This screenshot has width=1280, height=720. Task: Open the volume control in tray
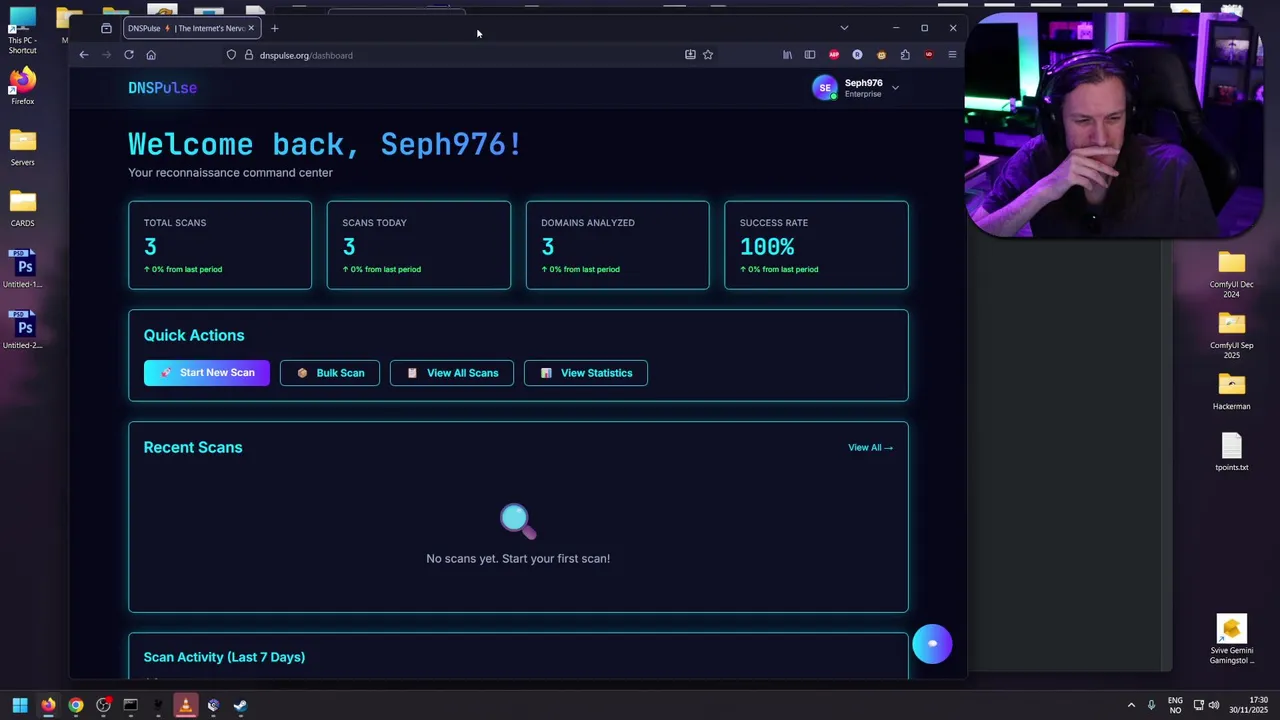pyautogui.click(x=1214, y=705)
